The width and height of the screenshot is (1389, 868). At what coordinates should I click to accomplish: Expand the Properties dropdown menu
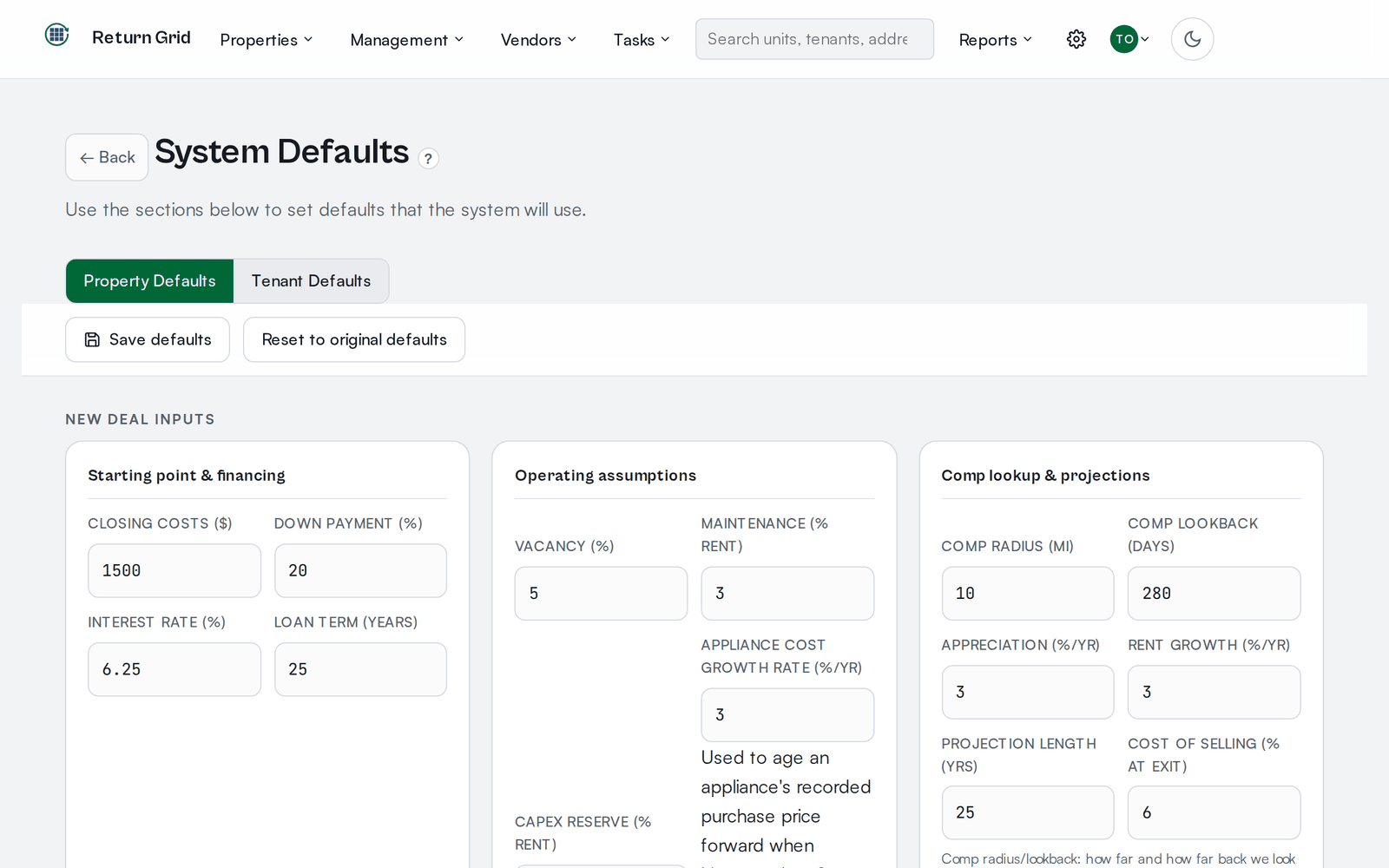(267, 40)
